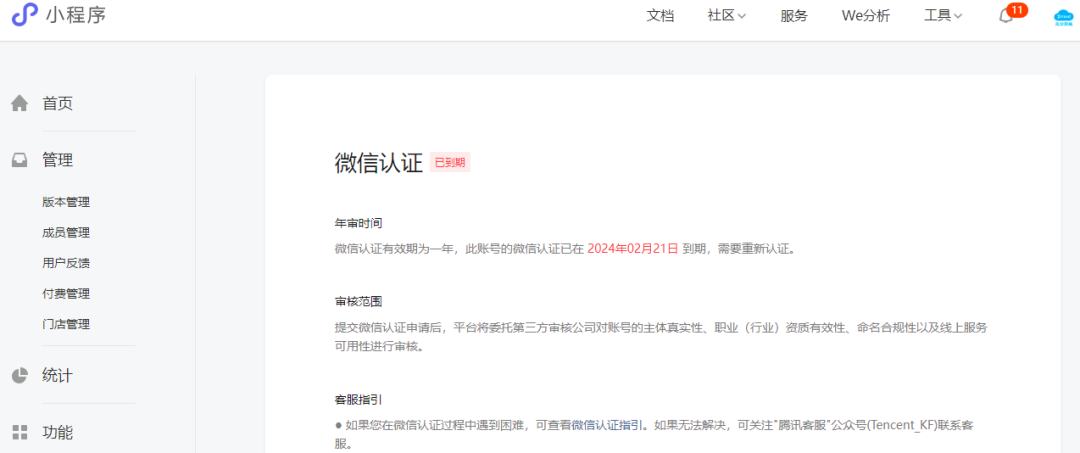Click the grid icon beside 功能
1080x453 pixels.
(x=20, y=432)
